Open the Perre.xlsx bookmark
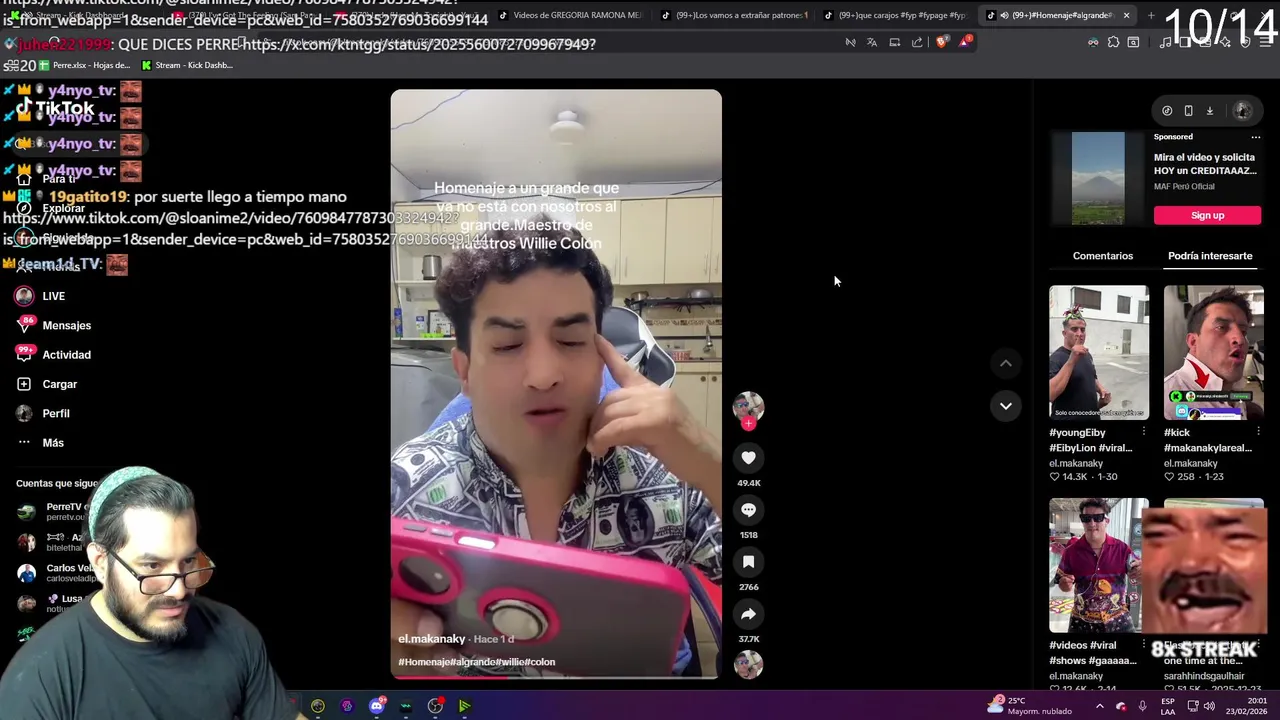1280x720 pixels. (85, 65)
